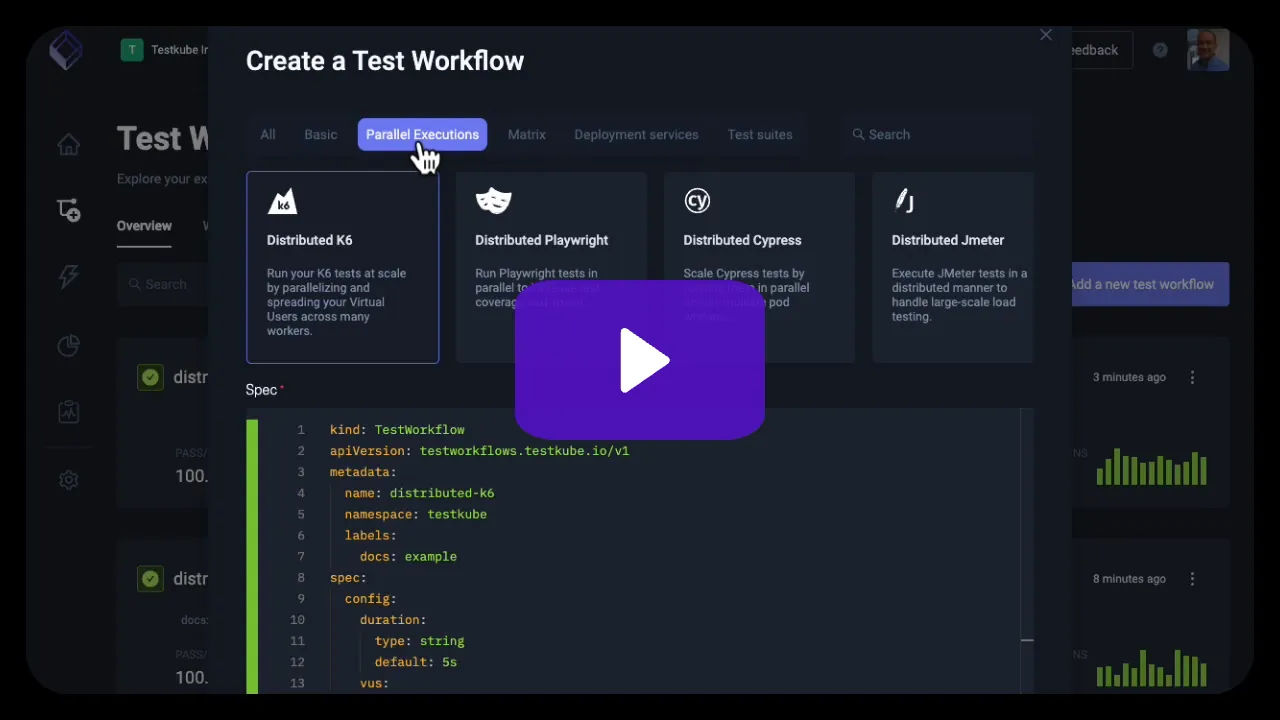This screenshot has height=720, width=1280.
Task: Click the 'name: distributed-k6' line
Action: [419, 493]
